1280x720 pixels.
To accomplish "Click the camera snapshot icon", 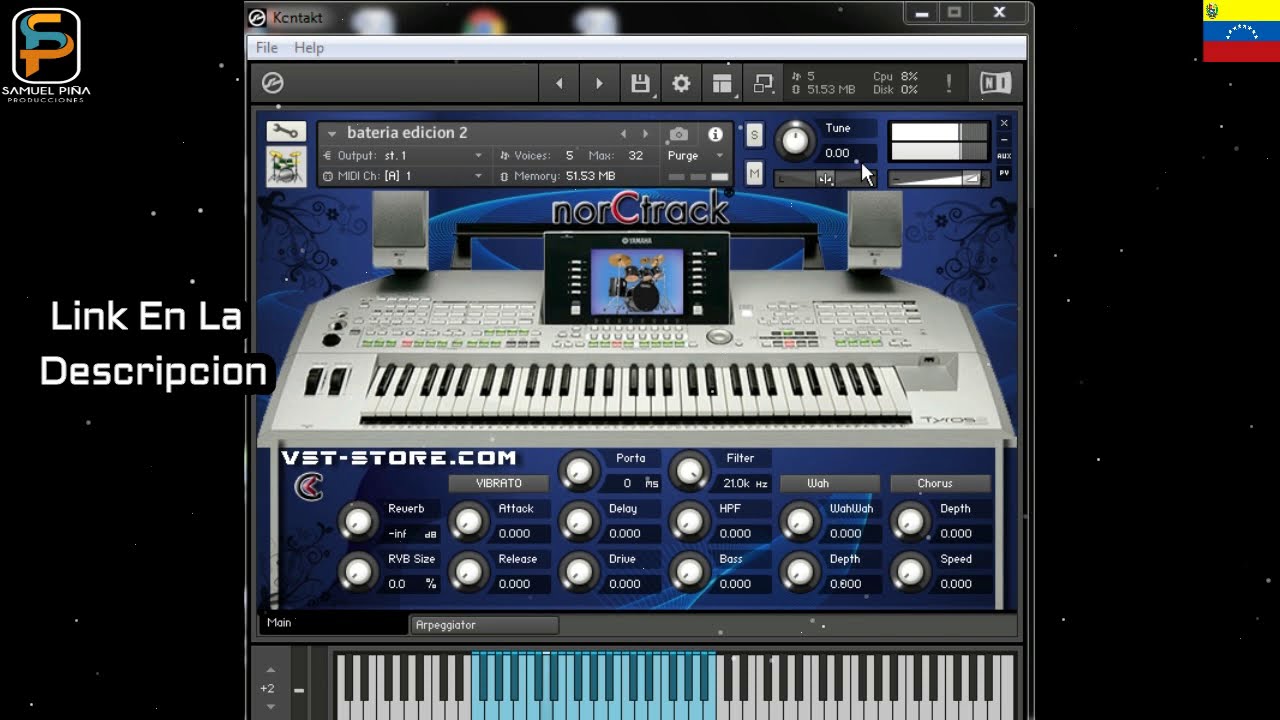I will coord(679,133).
